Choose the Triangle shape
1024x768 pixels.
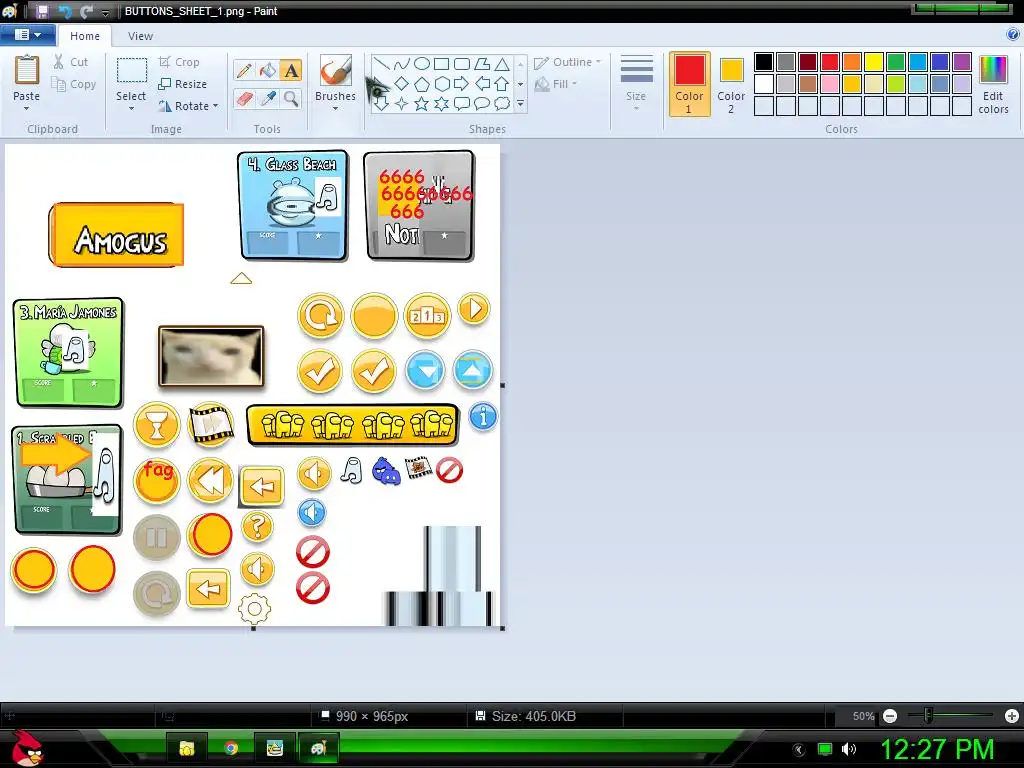coord(502,63)
